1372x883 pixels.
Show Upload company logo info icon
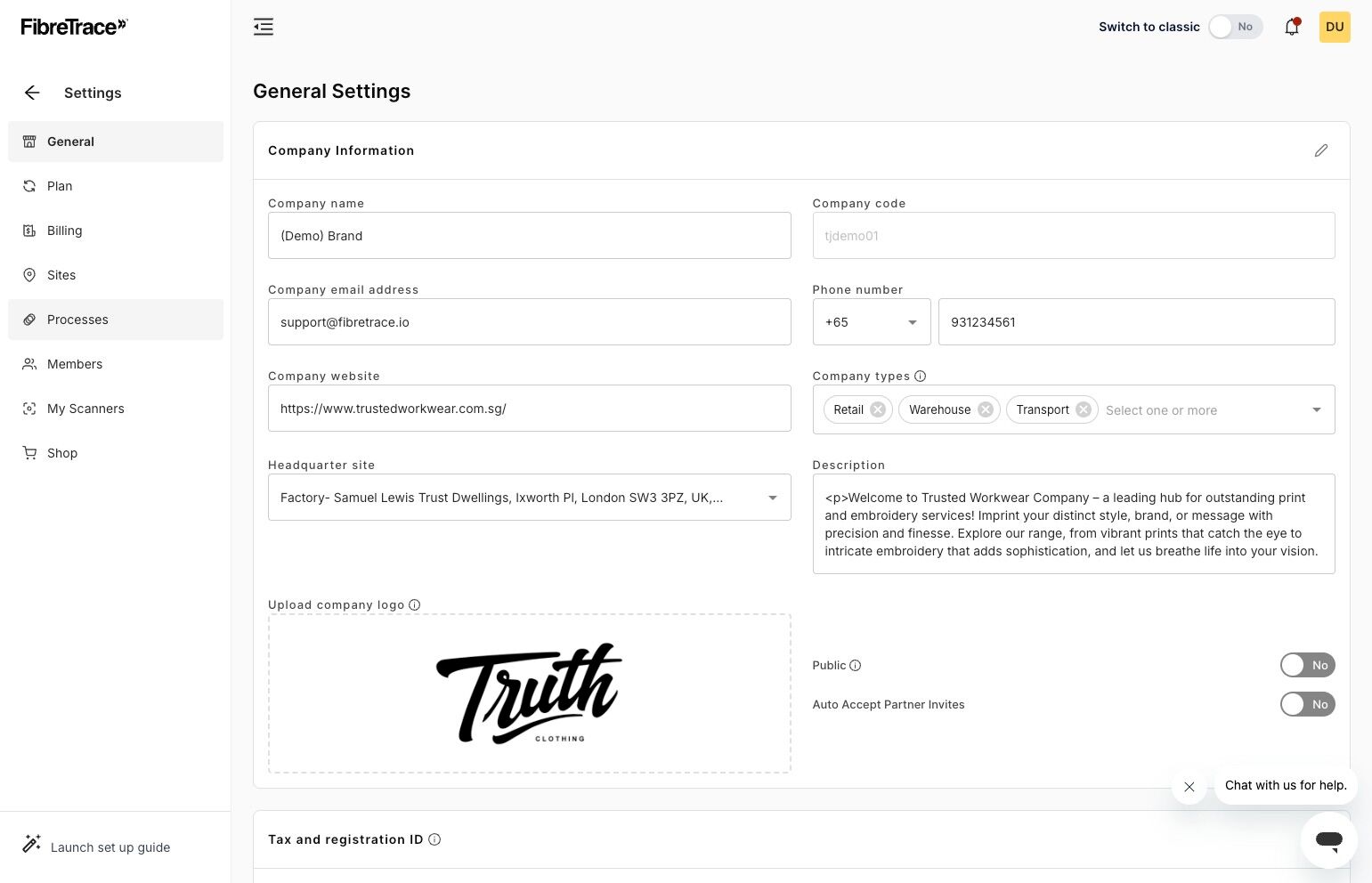point(414,605)
